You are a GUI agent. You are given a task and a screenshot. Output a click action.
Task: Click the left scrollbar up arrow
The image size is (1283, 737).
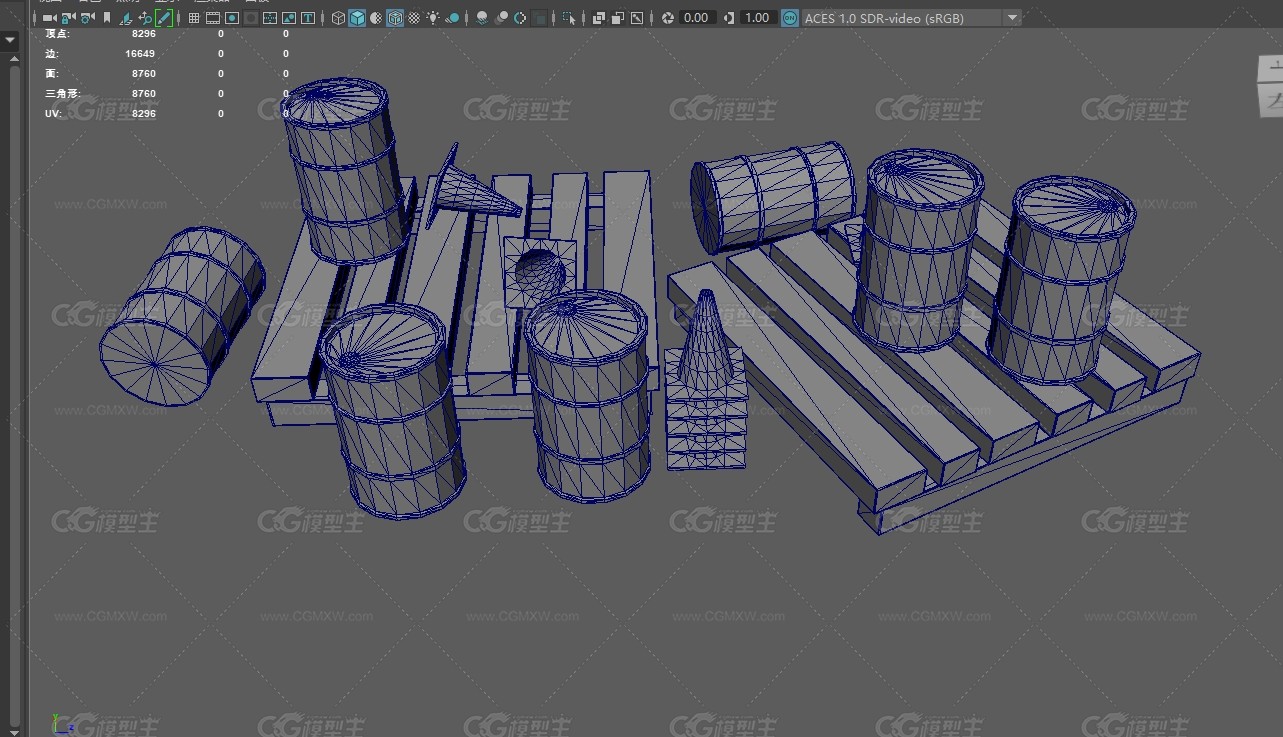14,60
